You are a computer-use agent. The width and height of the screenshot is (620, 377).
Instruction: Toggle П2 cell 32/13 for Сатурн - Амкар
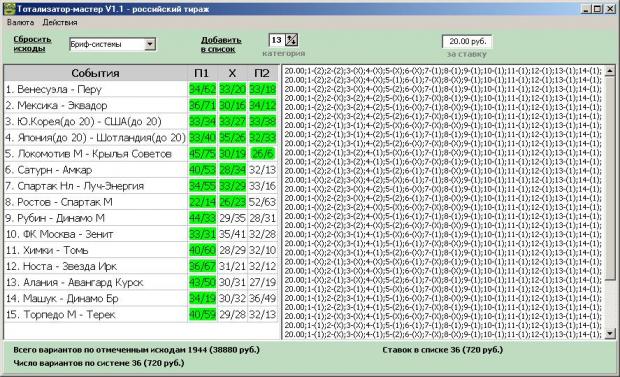click(x=262, y=170)
